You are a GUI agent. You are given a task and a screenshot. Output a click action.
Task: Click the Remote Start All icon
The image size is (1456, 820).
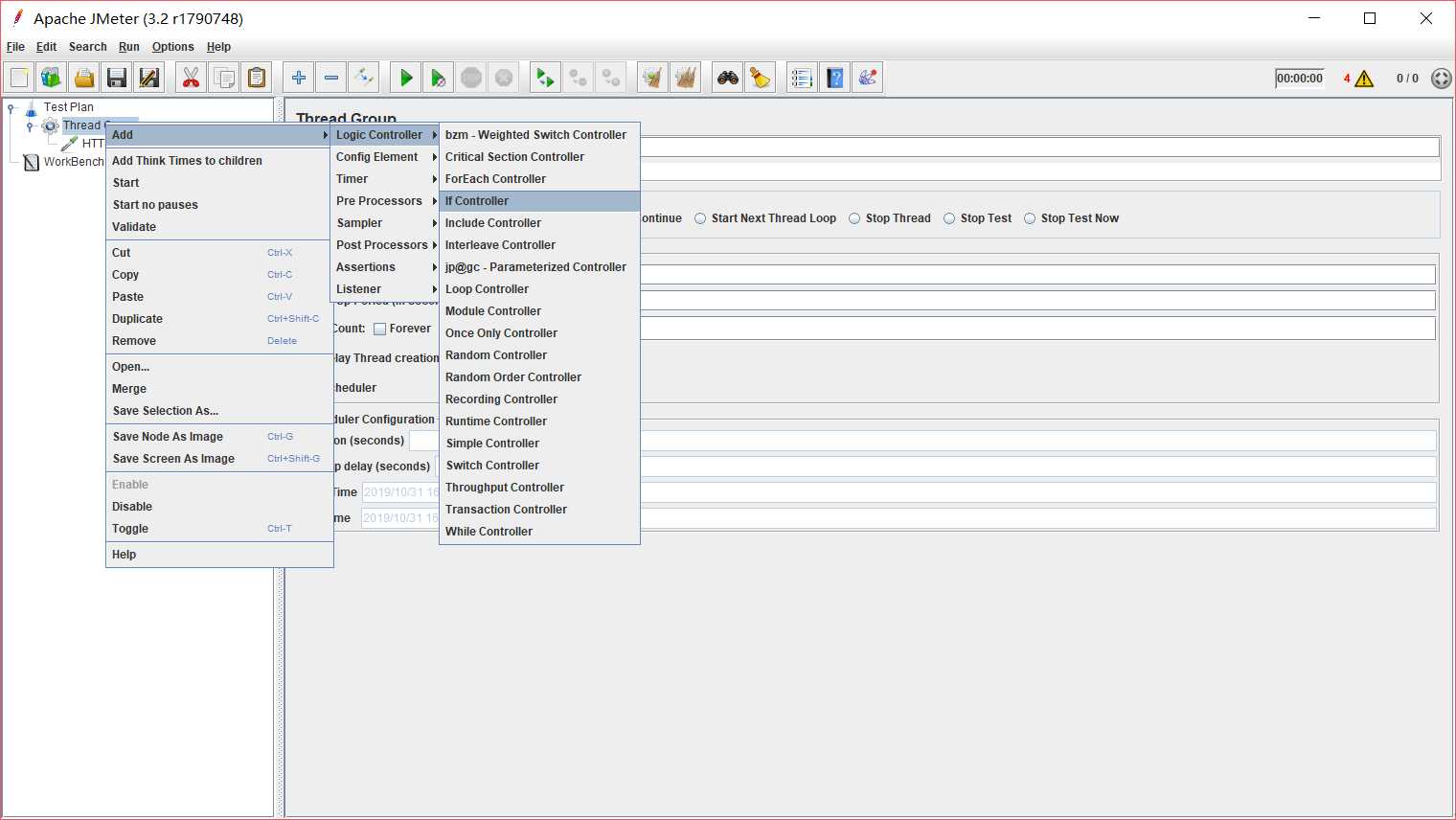pos(546,78)
